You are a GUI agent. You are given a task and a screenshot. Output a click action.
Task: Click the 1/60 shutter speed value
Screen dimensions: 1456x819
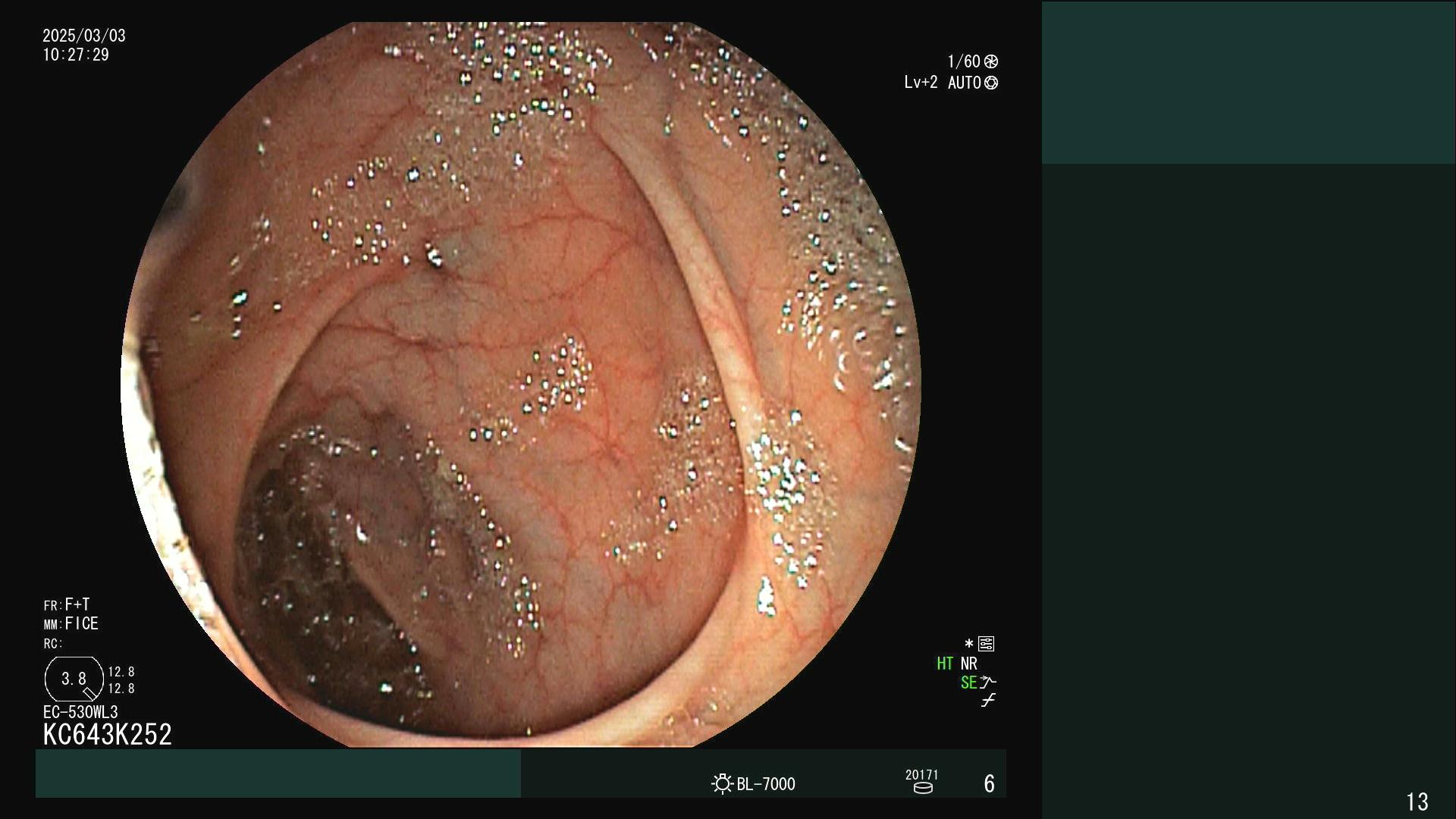(964, 61)
